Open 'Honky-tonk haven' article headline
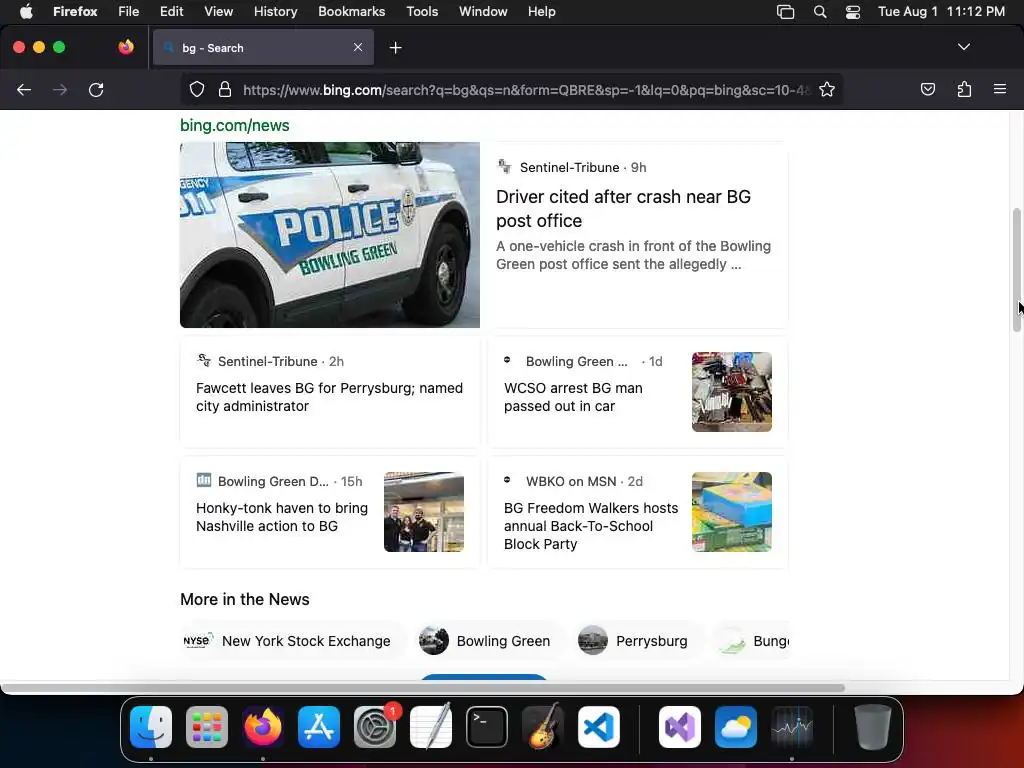This screenshot has height=768, width=1024. click(281, 517)
